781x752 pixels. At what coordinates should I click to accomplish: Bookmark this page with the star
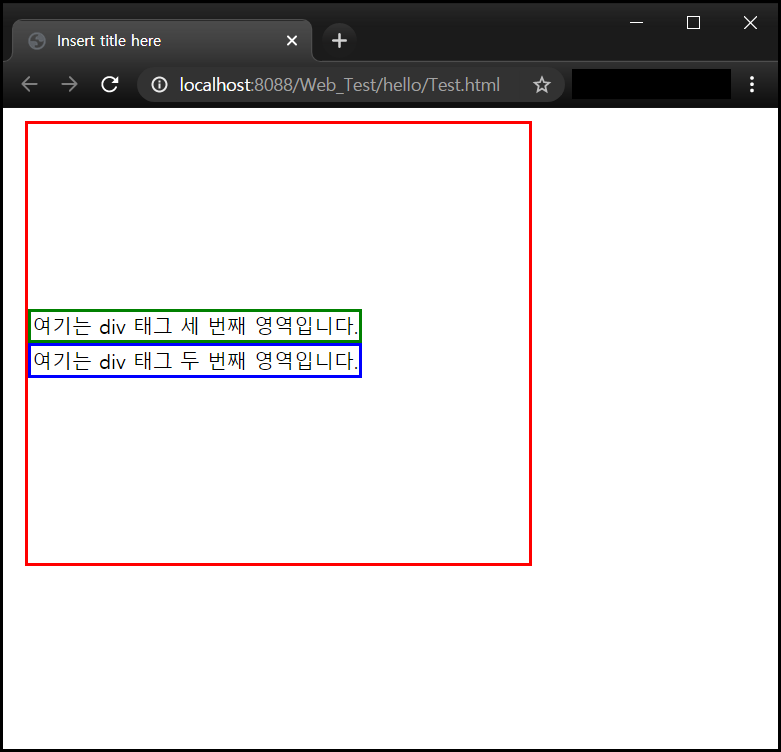point(541,85)
